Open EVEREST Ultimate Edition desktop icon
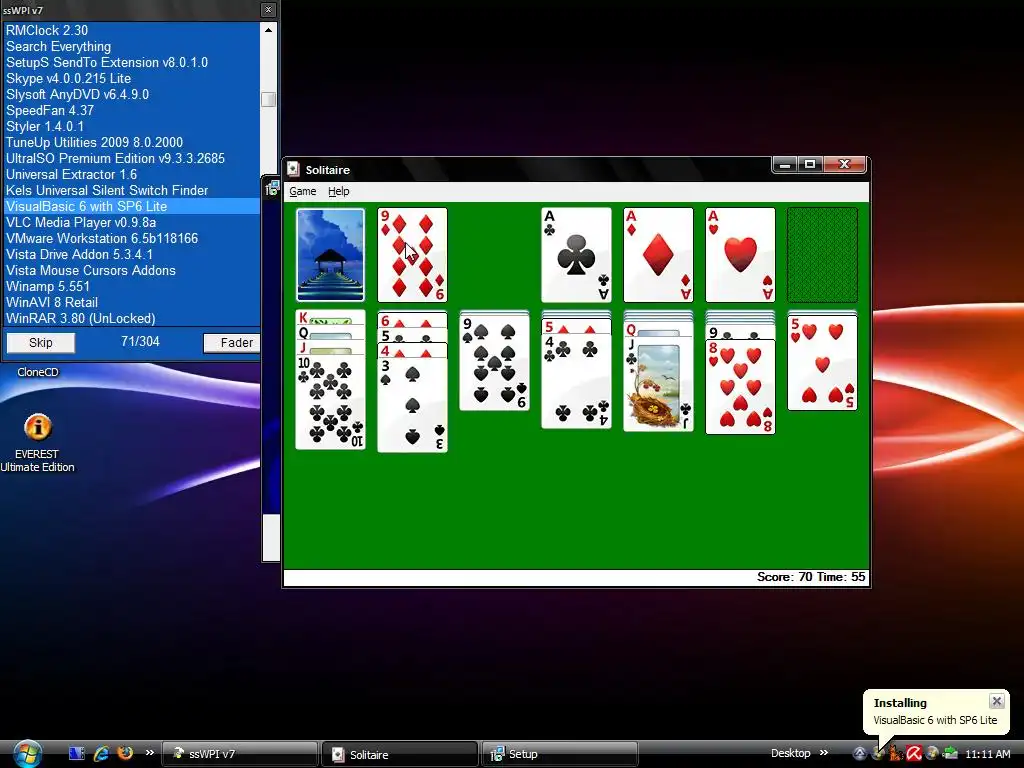The width and height of the screenshot is (1024, 768). (x=37, y=442)
